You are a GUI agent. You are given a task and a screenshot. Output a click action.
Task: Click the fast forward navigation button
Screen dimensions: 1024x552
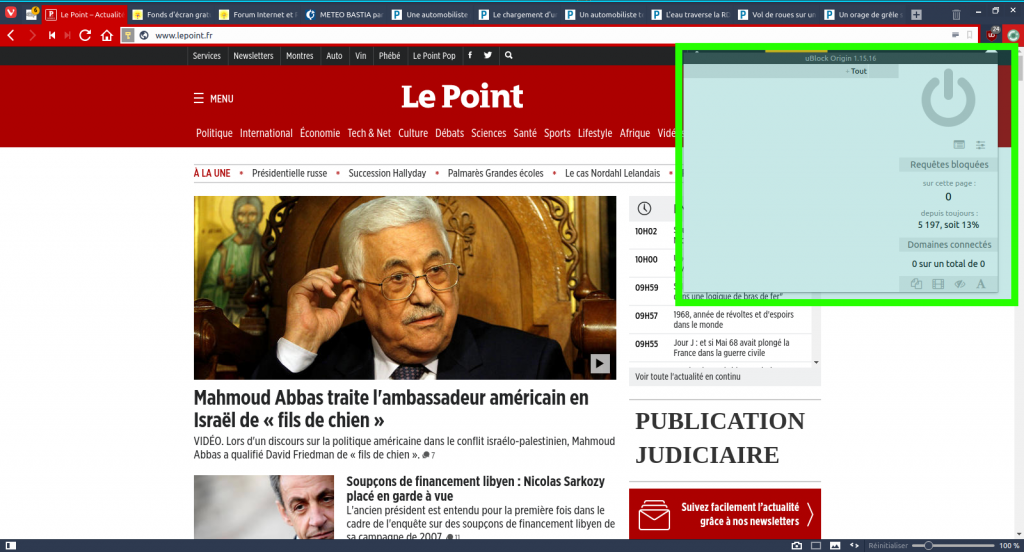coord(67,35)
